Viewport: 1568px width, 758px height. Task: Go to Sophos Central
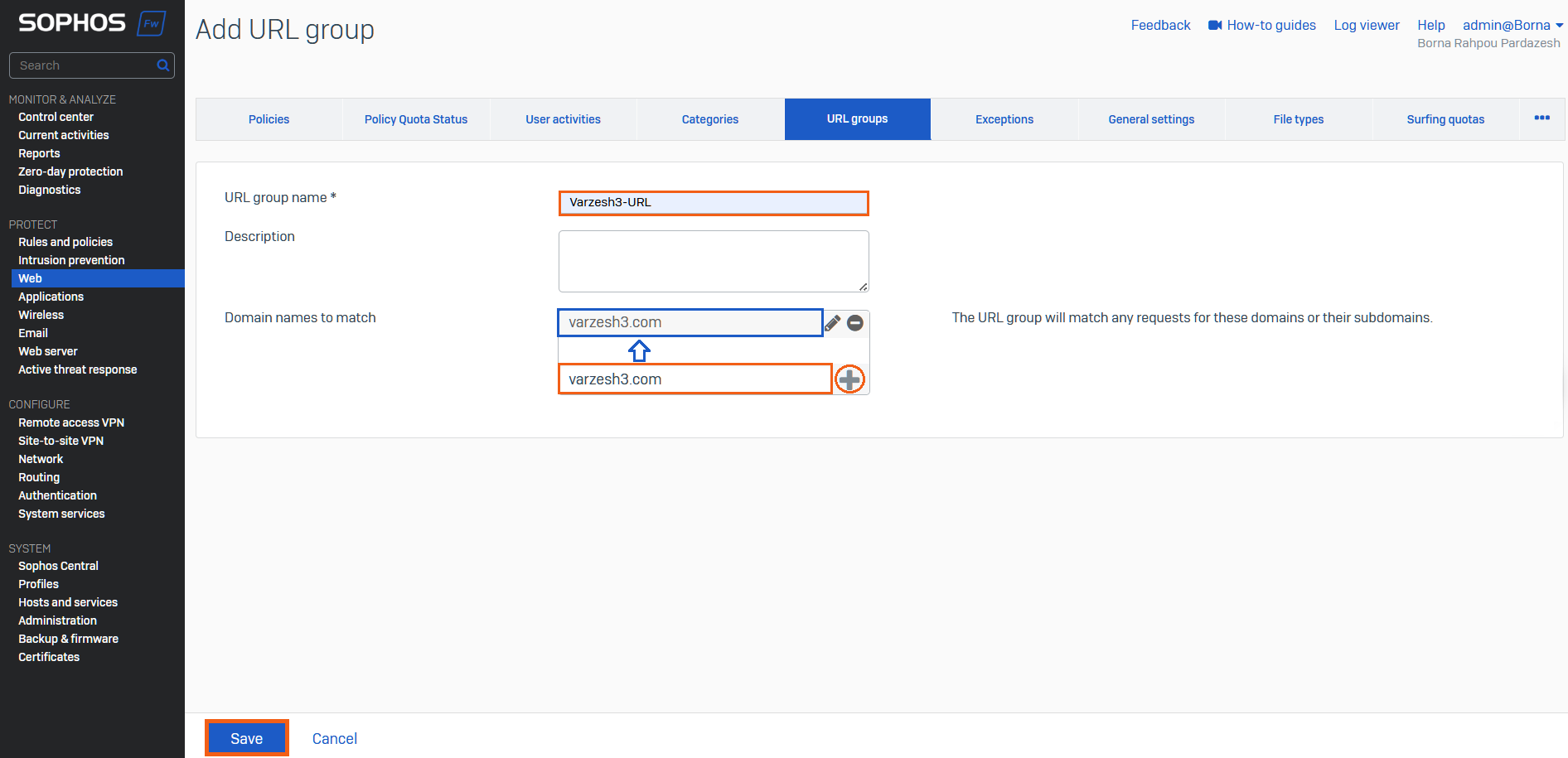[x=58, y=566]
